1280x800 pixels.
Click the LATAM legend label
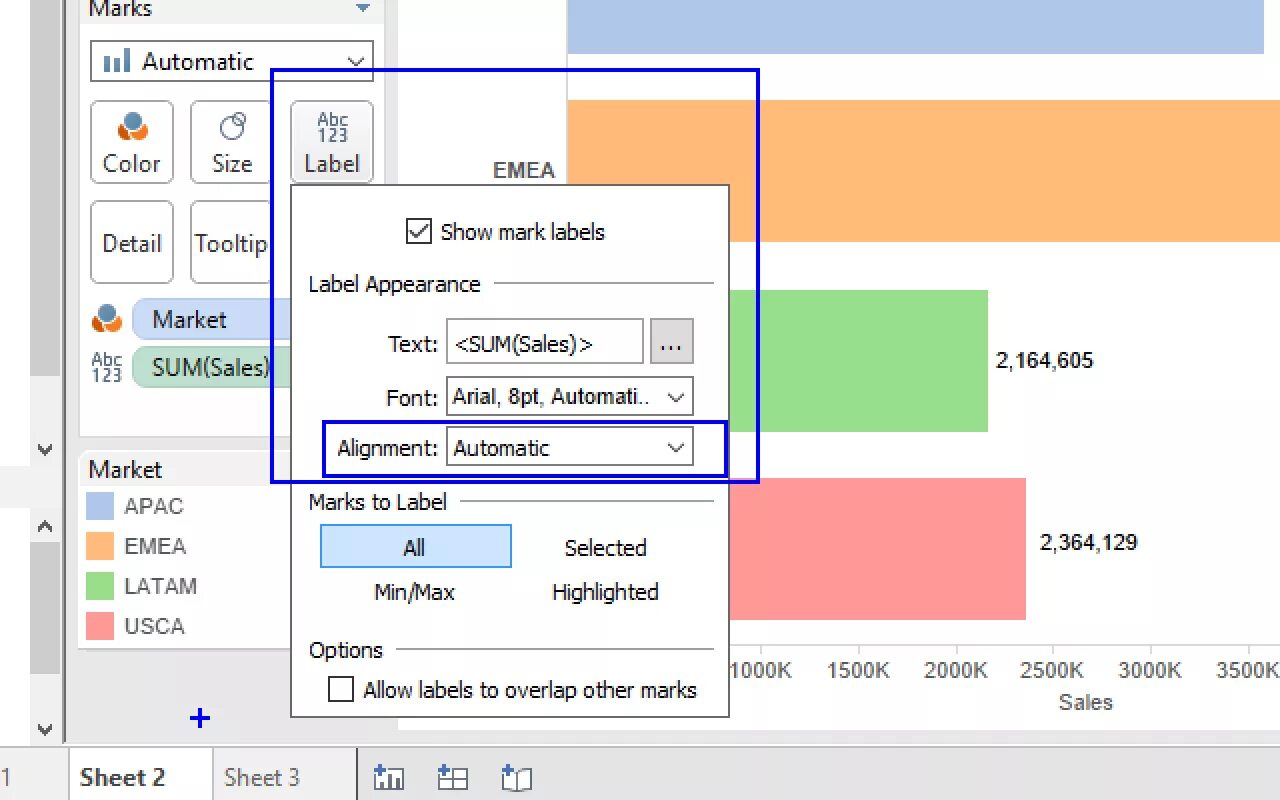[160, 586]
